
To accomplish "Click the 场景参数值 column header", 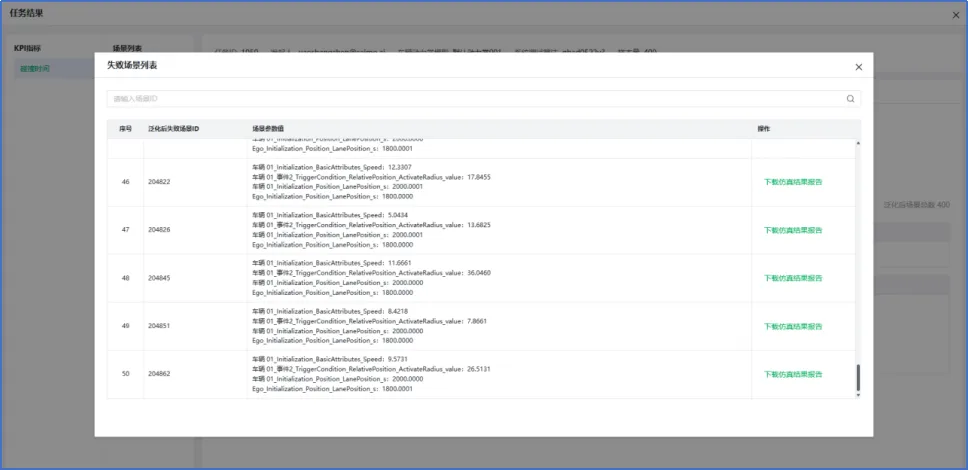I will click(x=268, y=129).
